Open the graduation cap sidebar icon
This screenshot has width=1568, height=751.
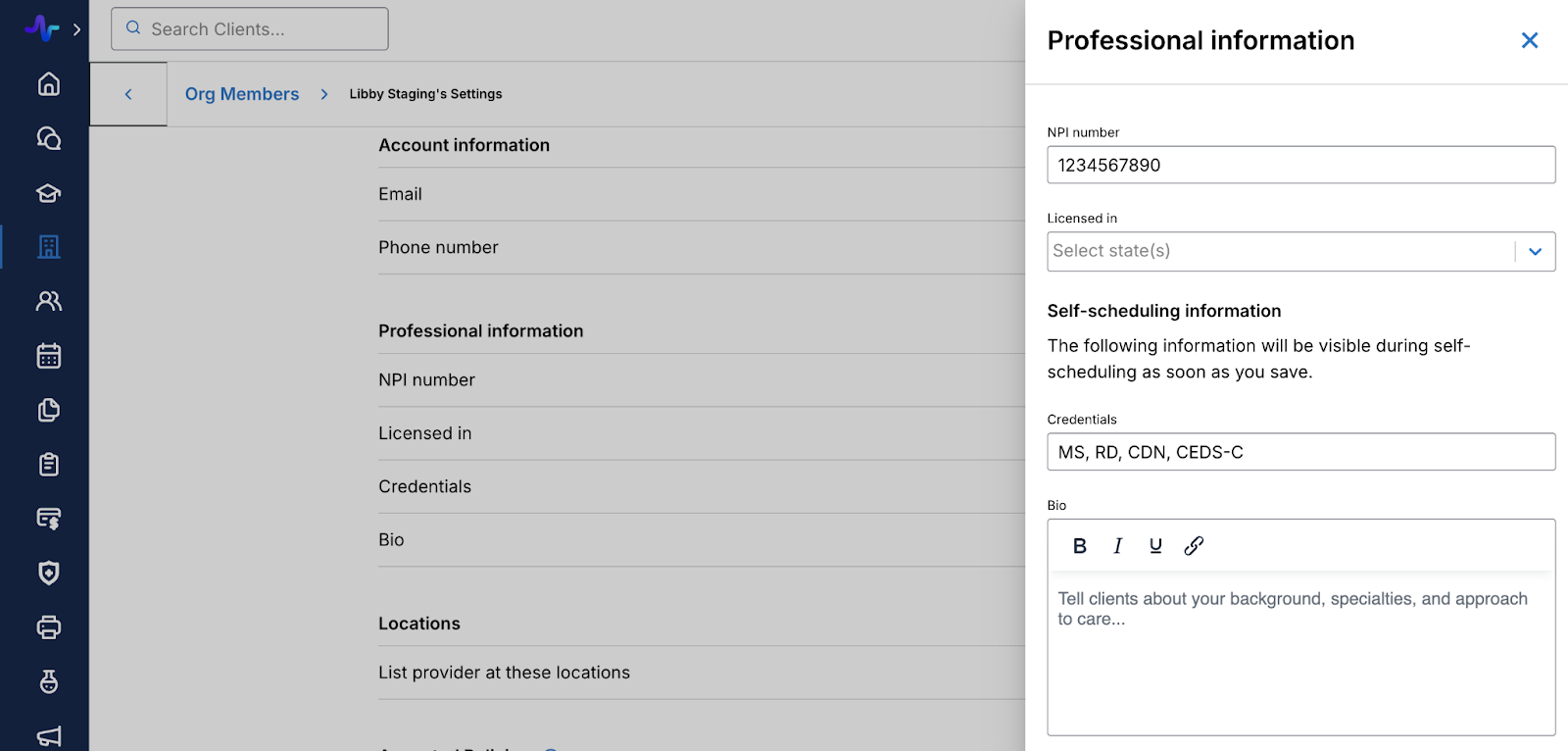point(48,193)
